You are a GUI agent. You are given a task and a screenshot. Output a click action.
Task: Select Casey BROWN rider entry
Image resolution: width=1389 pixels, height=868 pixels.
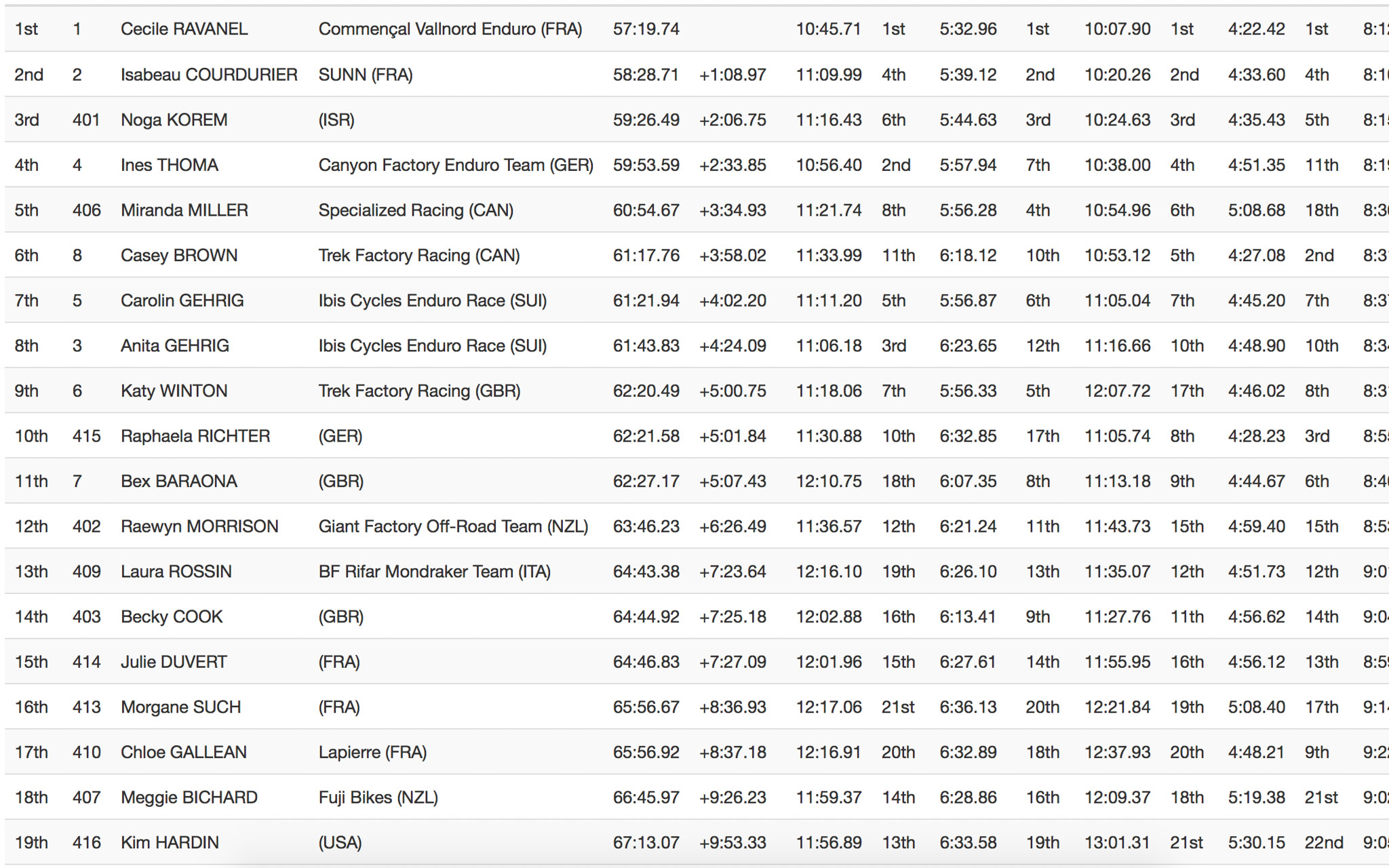pos(178,256)
